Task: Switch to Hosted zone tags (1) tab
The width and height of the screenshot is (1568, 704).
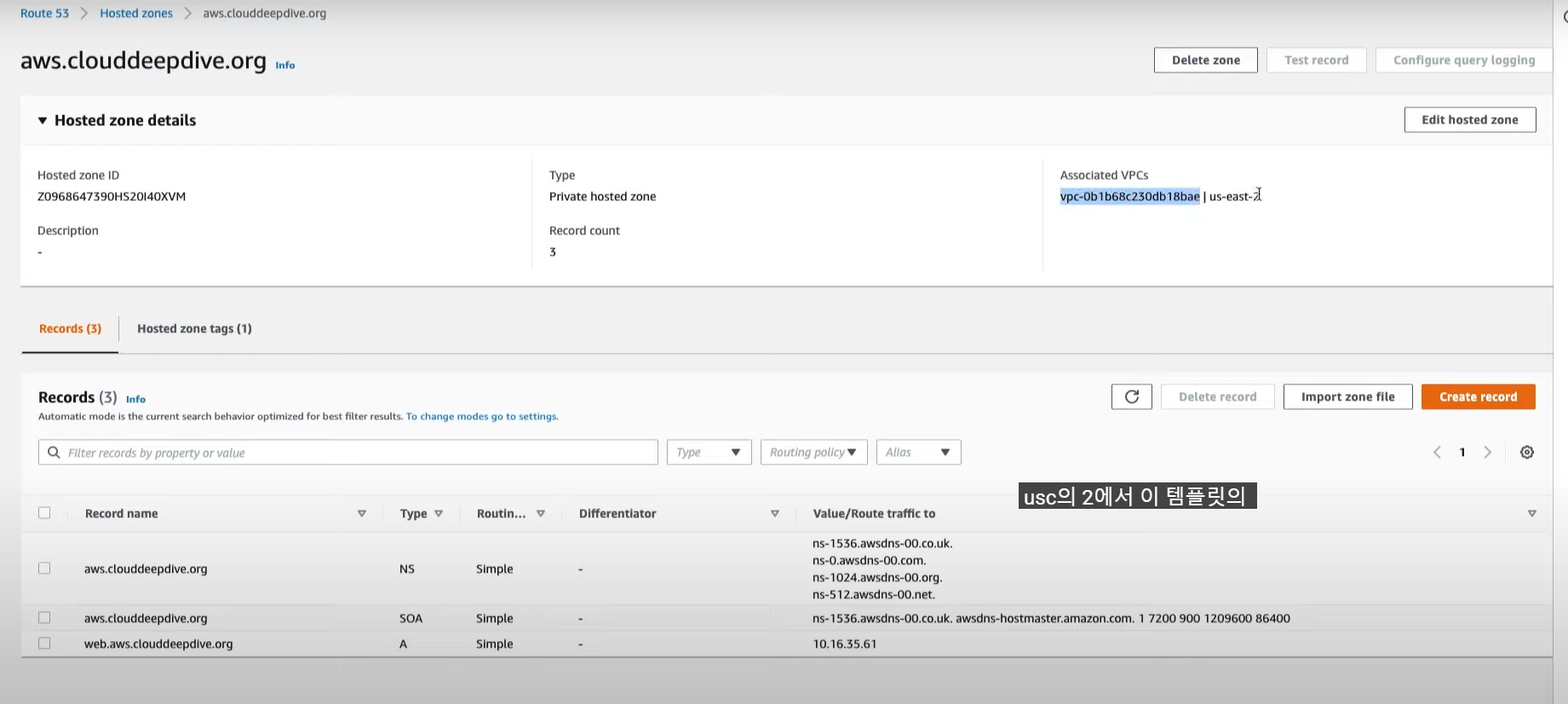Action: pos(194,329)
